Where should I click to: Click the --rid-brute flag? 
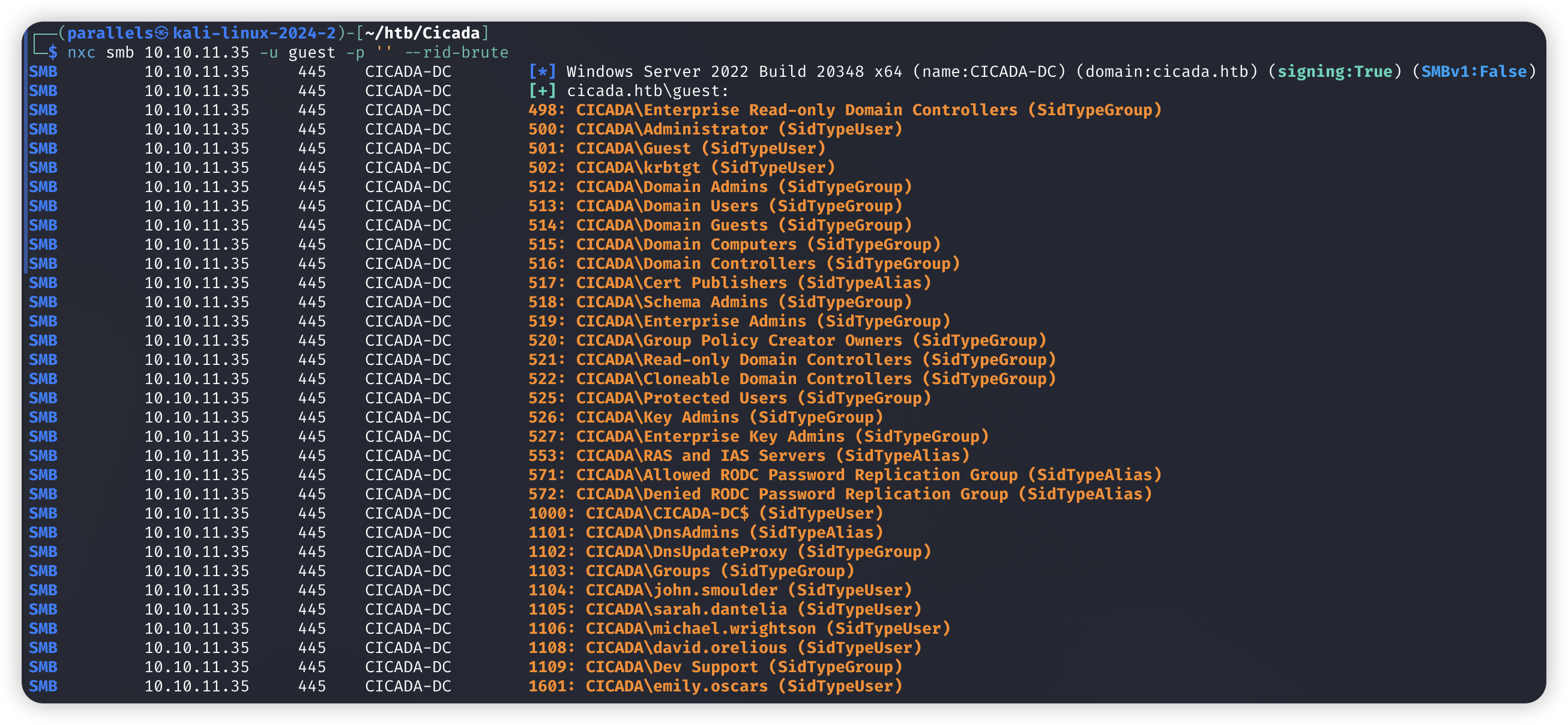(456, 52)
